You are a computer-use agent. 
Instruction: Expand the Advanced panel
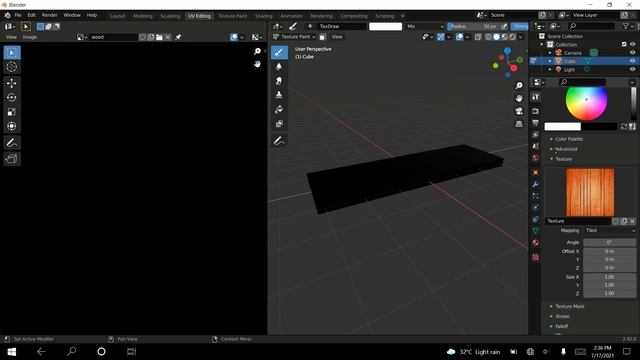(566, 149)
